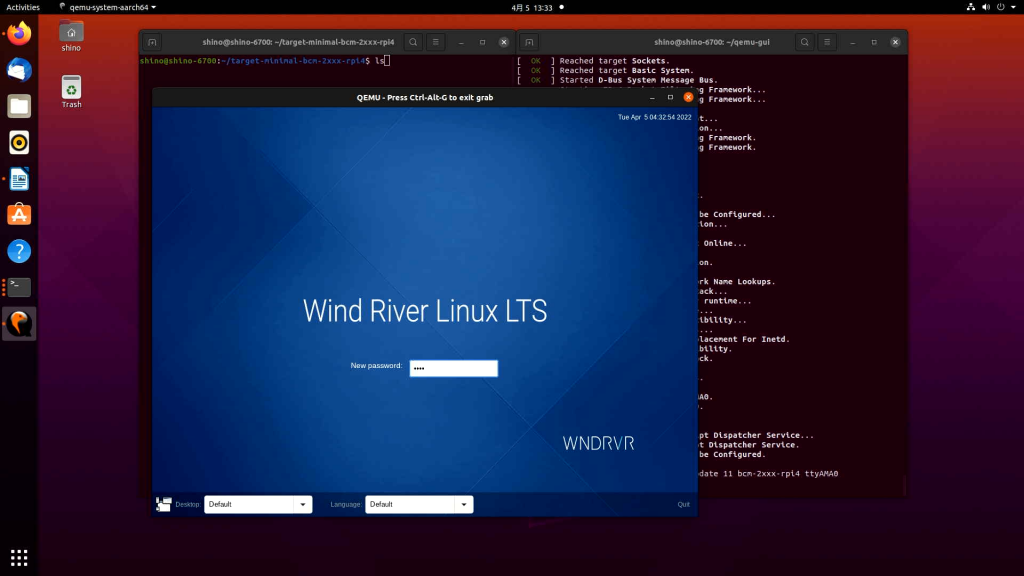Screen dimensions: 1024x576
Task: Open the Help application icon
Action: pyautogui.click(x=18, y=251)
